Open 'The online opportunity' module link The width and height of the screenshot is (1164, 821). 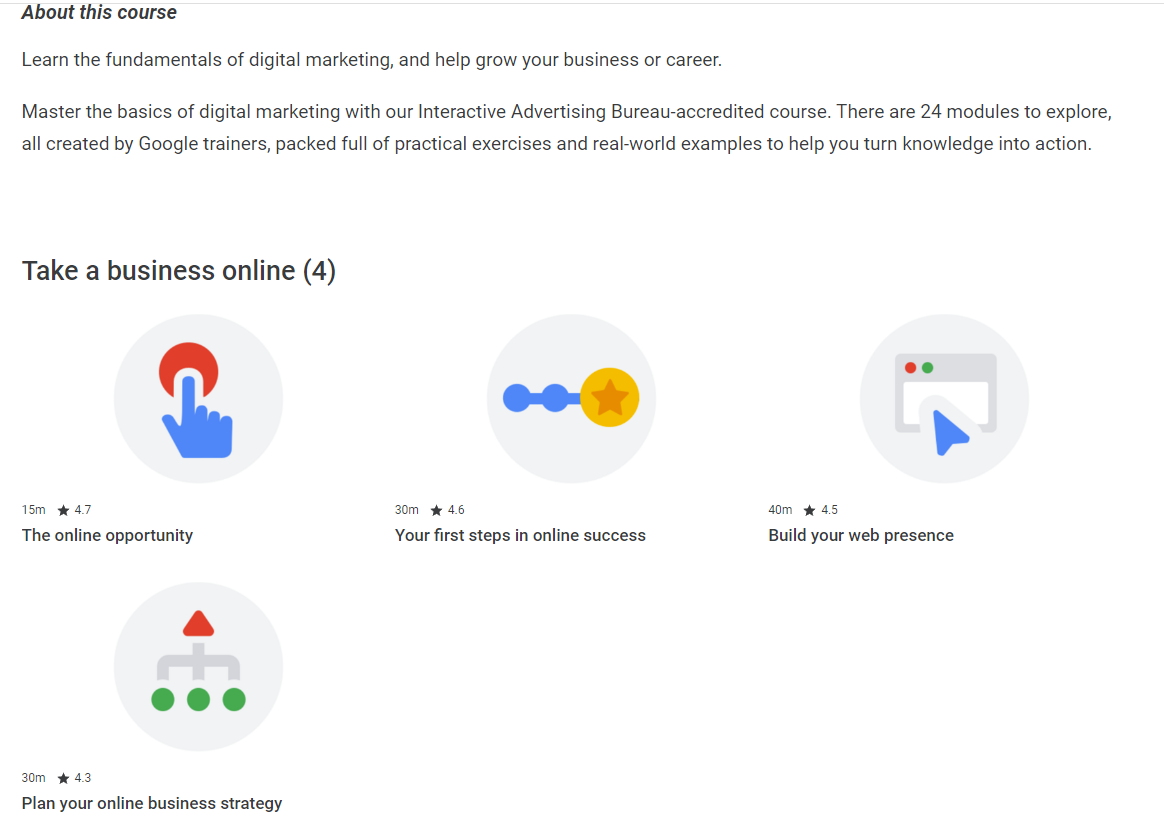pos(107,535)
